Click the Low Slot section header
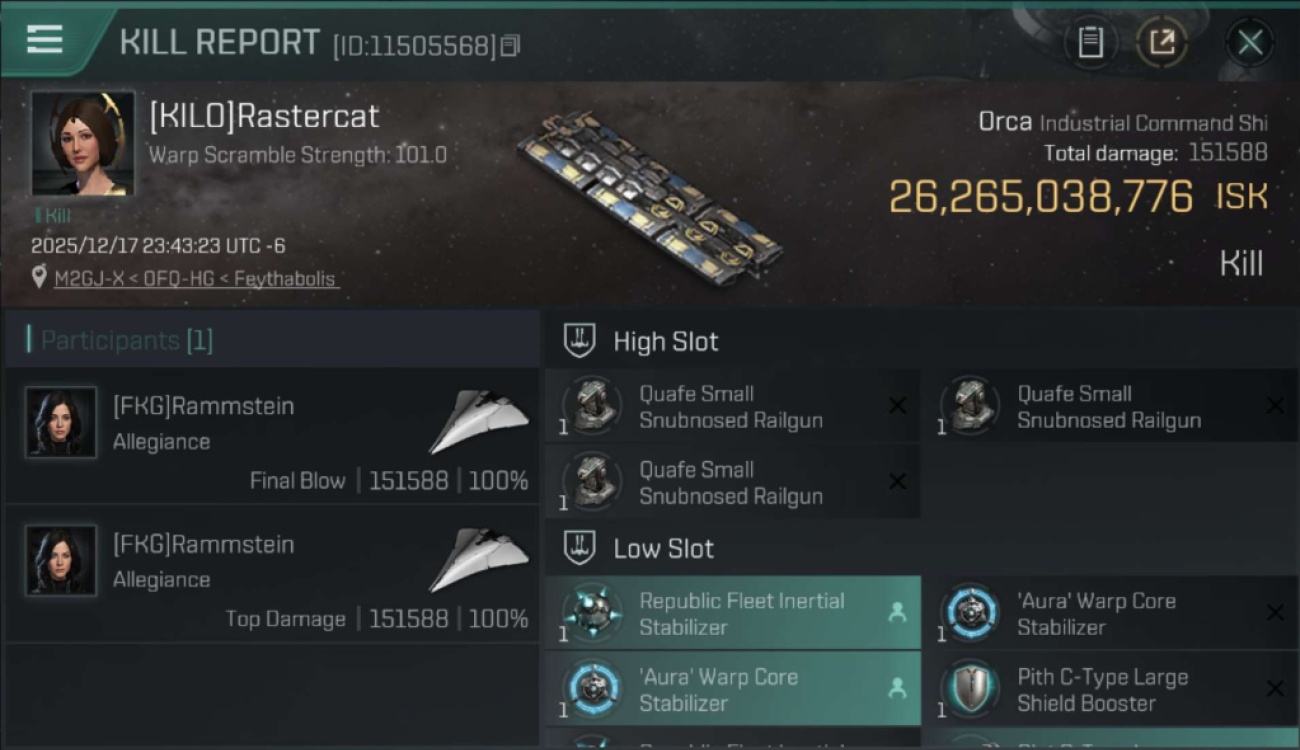This screenshot has width=1300, height=750. tap(663, 549)
